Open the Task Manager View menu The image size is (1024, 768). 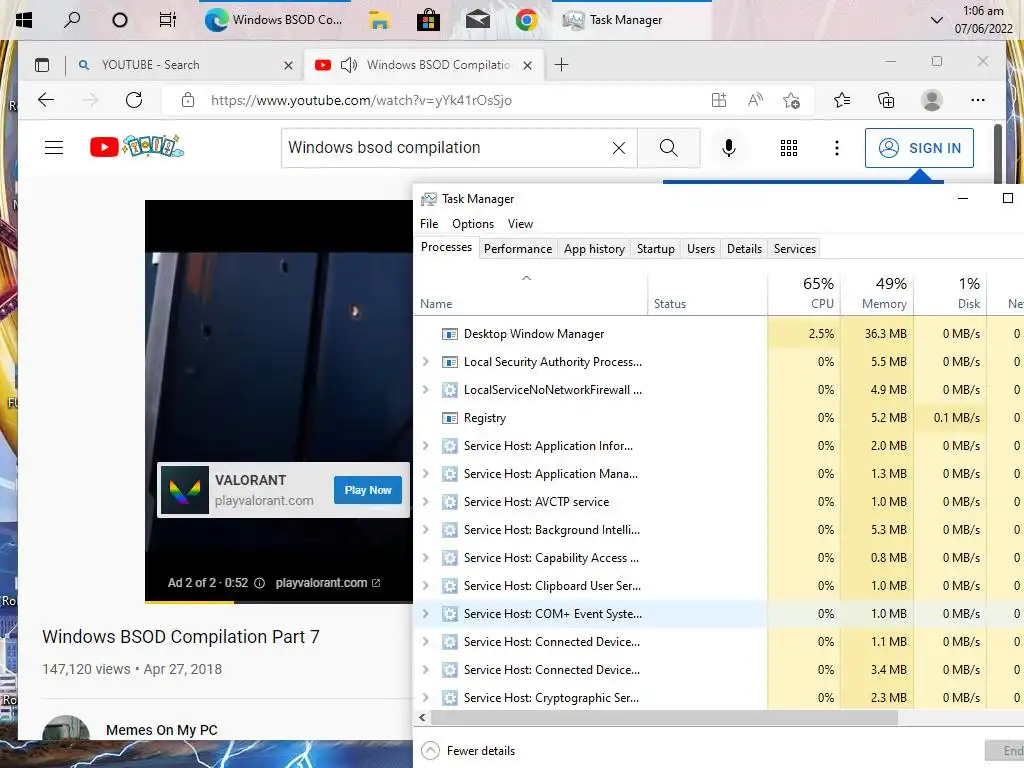click(520, 224)
